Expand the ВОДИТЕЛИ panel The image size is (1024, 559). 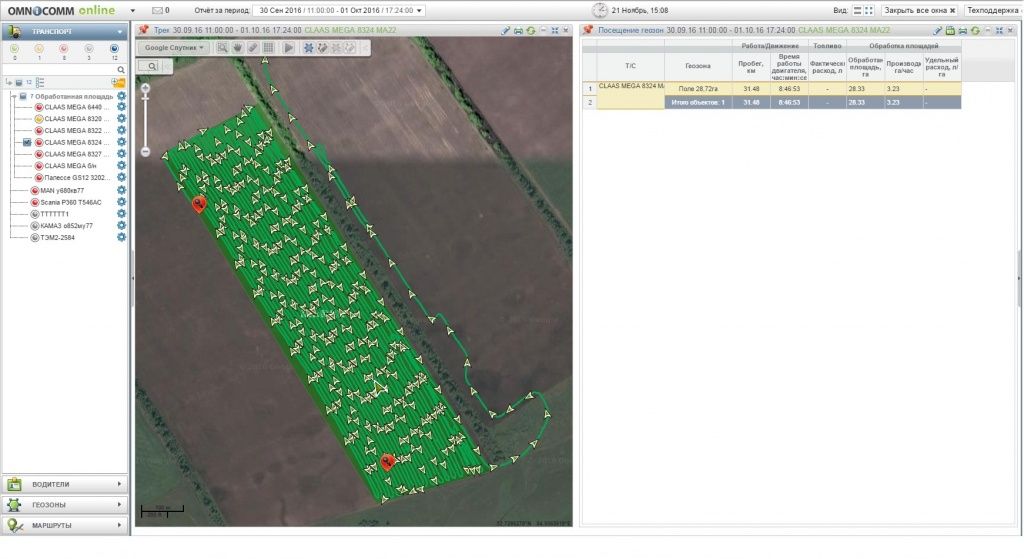(65, 484)
